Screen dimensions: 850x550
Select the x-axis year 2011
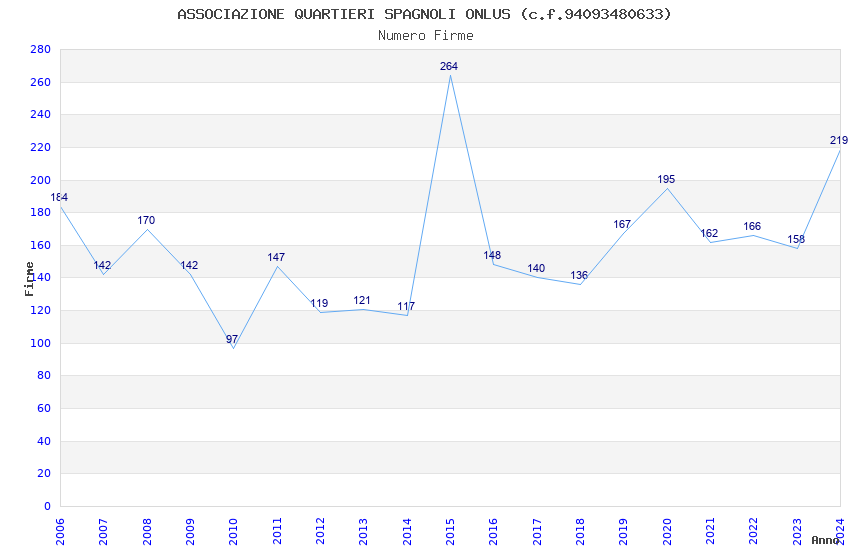(277, 532)
